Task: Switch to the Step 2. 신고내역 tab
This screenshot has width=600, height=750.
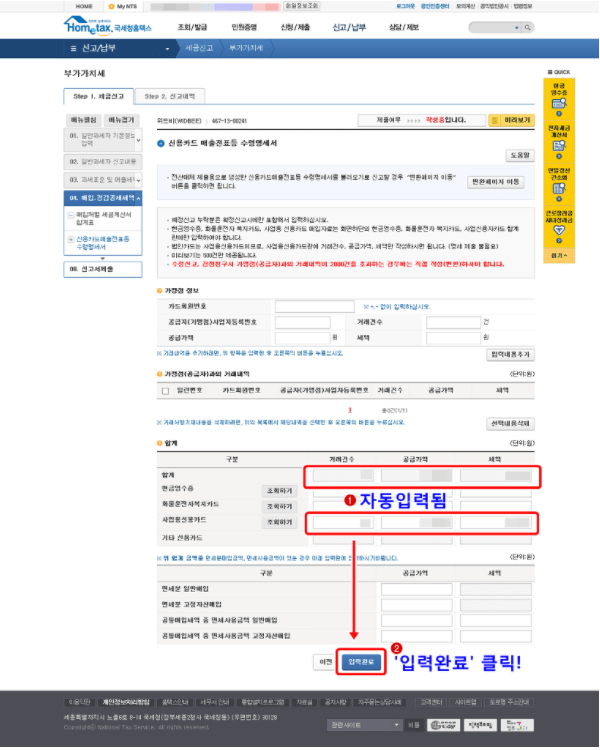Action: click(x=170, y=96)
